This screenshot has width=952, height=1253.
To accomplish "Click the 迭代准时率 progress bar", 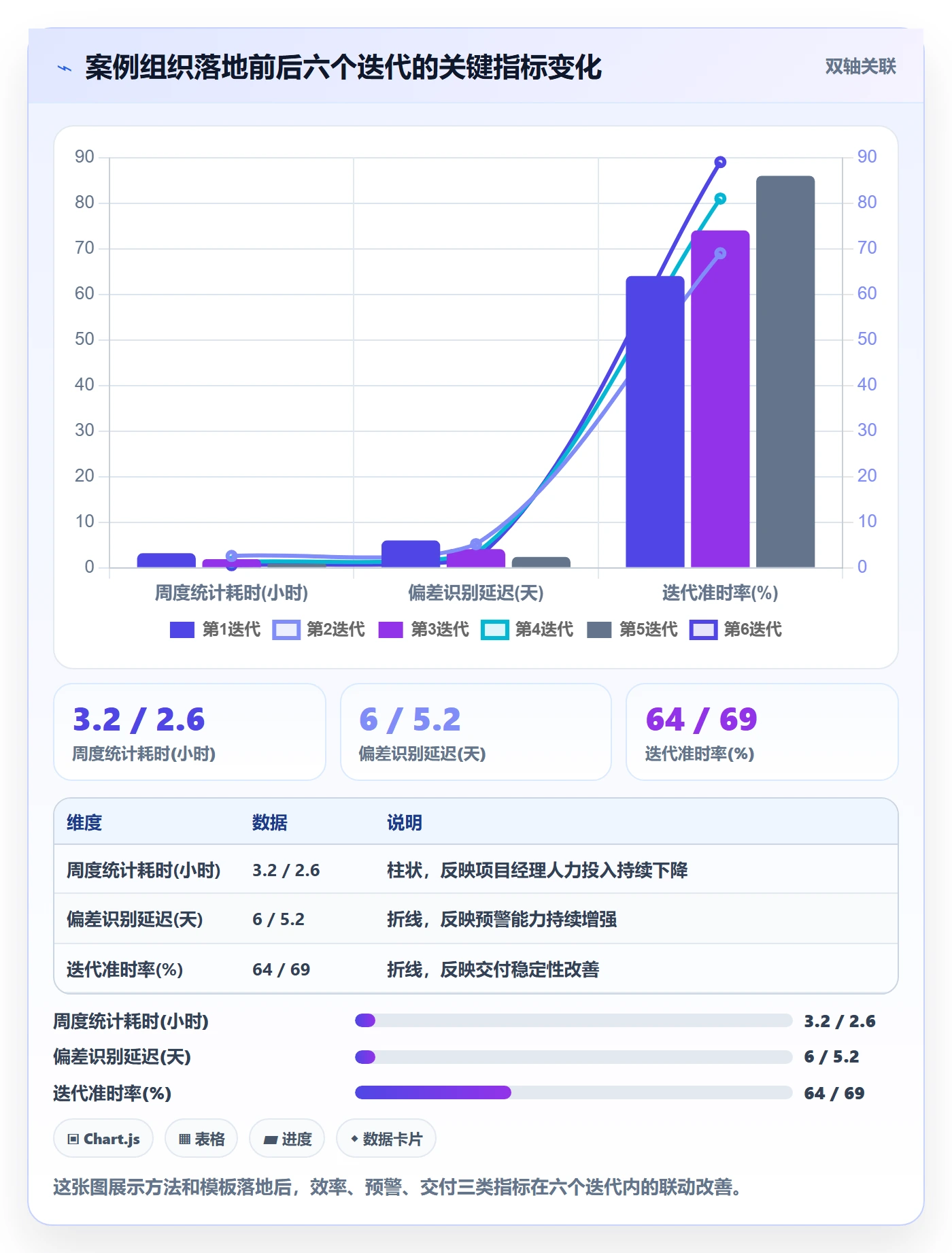I will click(573, 1092).
